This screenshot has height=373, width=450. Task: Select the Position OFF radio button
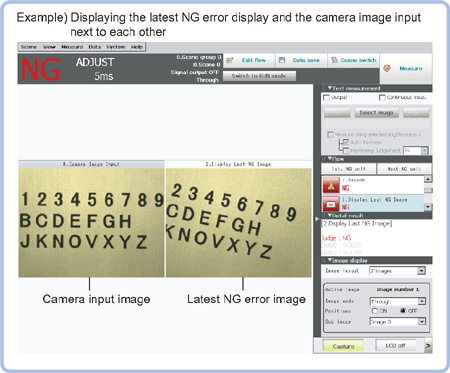(x=403, y=311)
